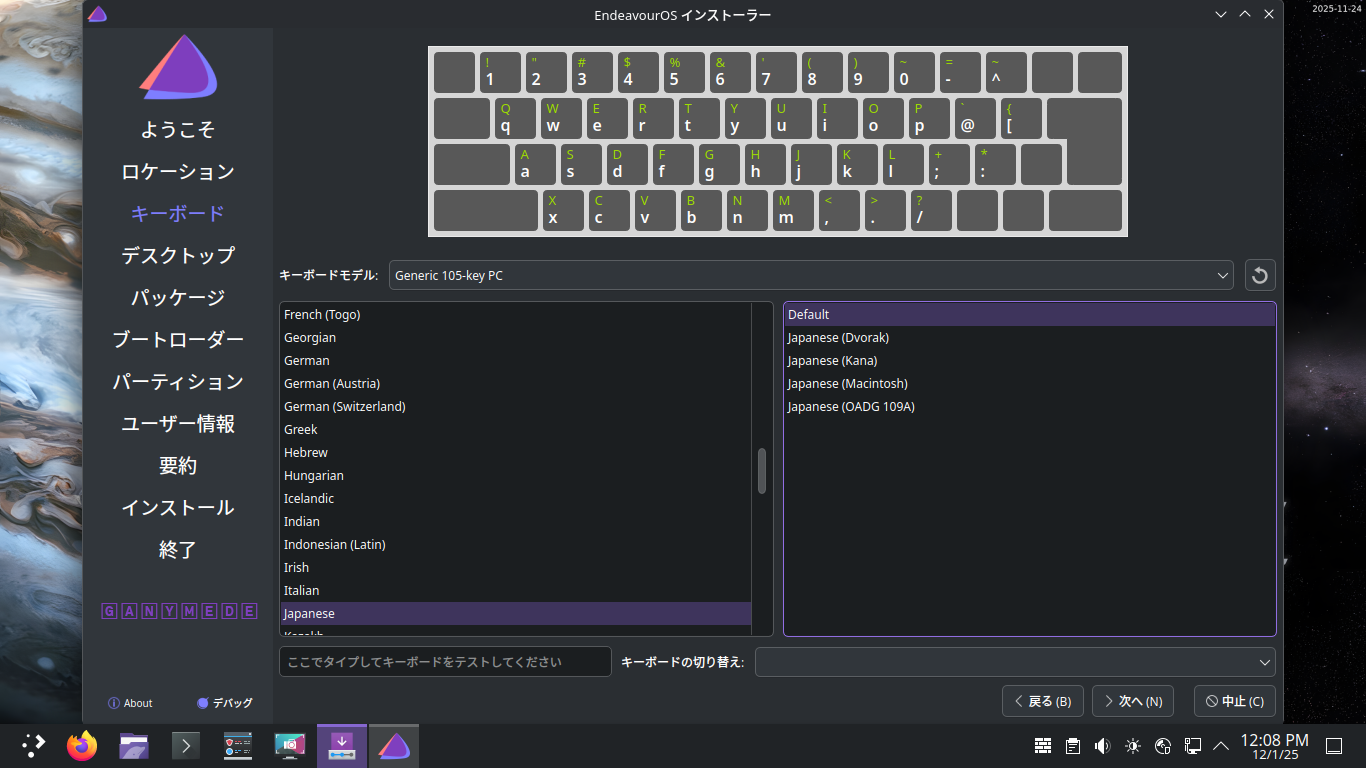Select Icelandic layout

click(x=515, y=498)
